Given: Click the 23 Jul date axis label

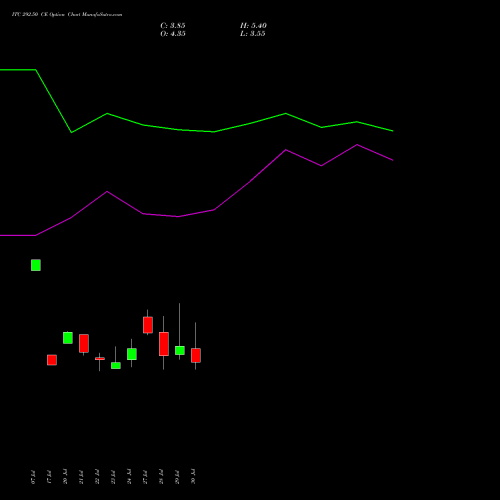Looking at the screenshot, I should (113, 477).
